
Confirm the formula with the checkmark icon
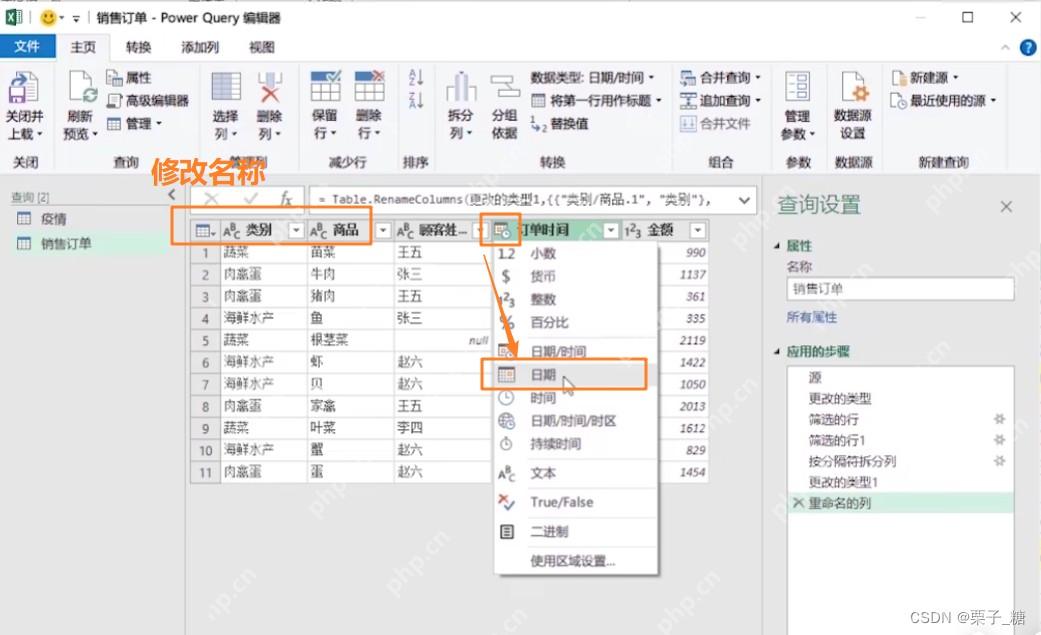coord(250,199)
